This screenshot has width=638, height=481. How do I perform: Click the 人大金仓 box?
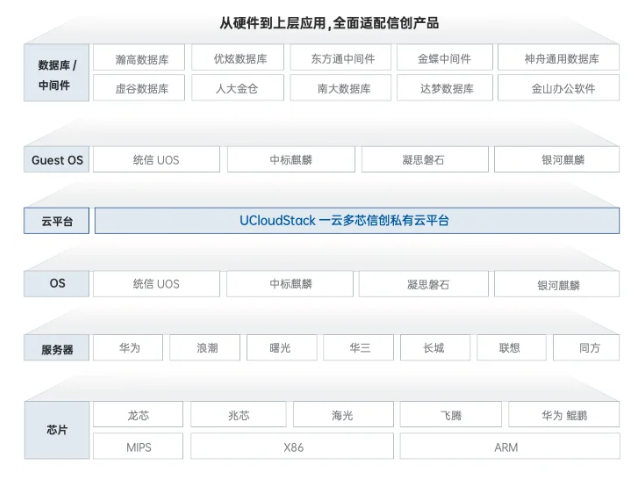(238, 87)
